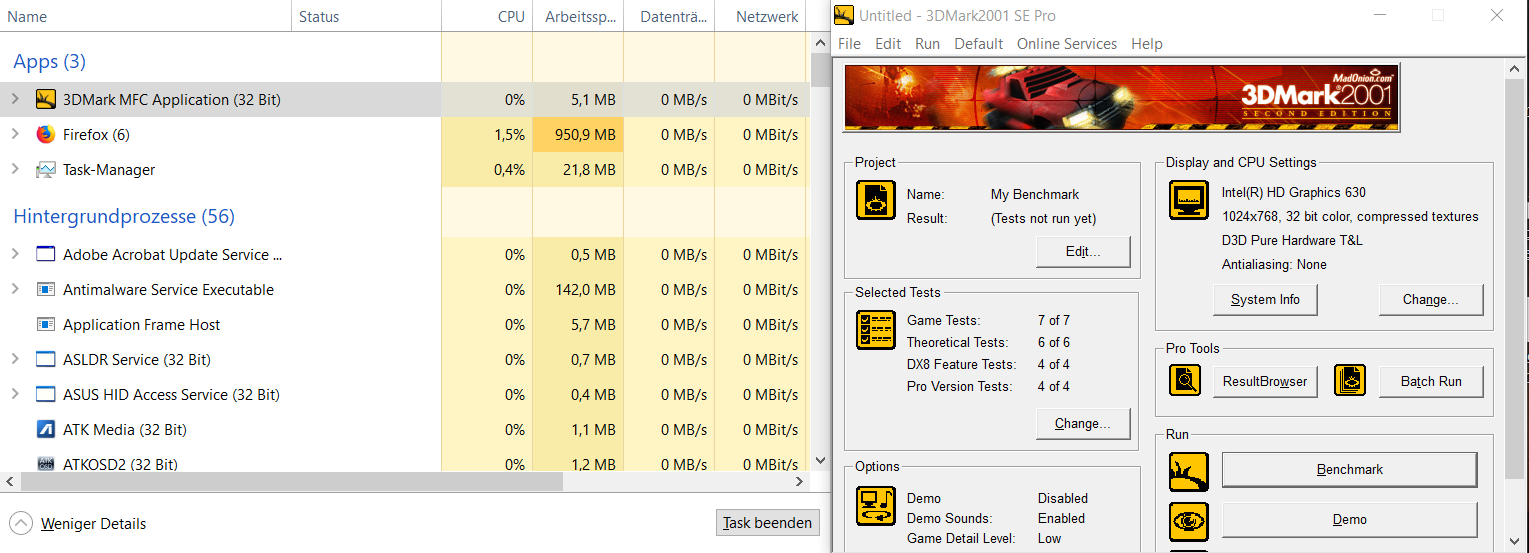Expand the Firefox (6) process group

pyautogui.click(x=15, y=134)
